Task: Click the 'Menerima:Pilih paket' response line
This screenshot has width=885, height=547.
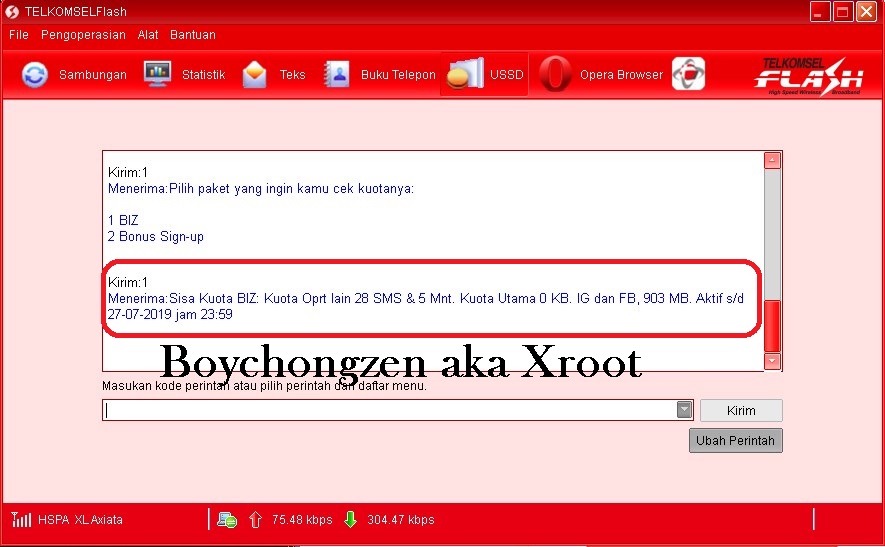Action: pos(261,189)
